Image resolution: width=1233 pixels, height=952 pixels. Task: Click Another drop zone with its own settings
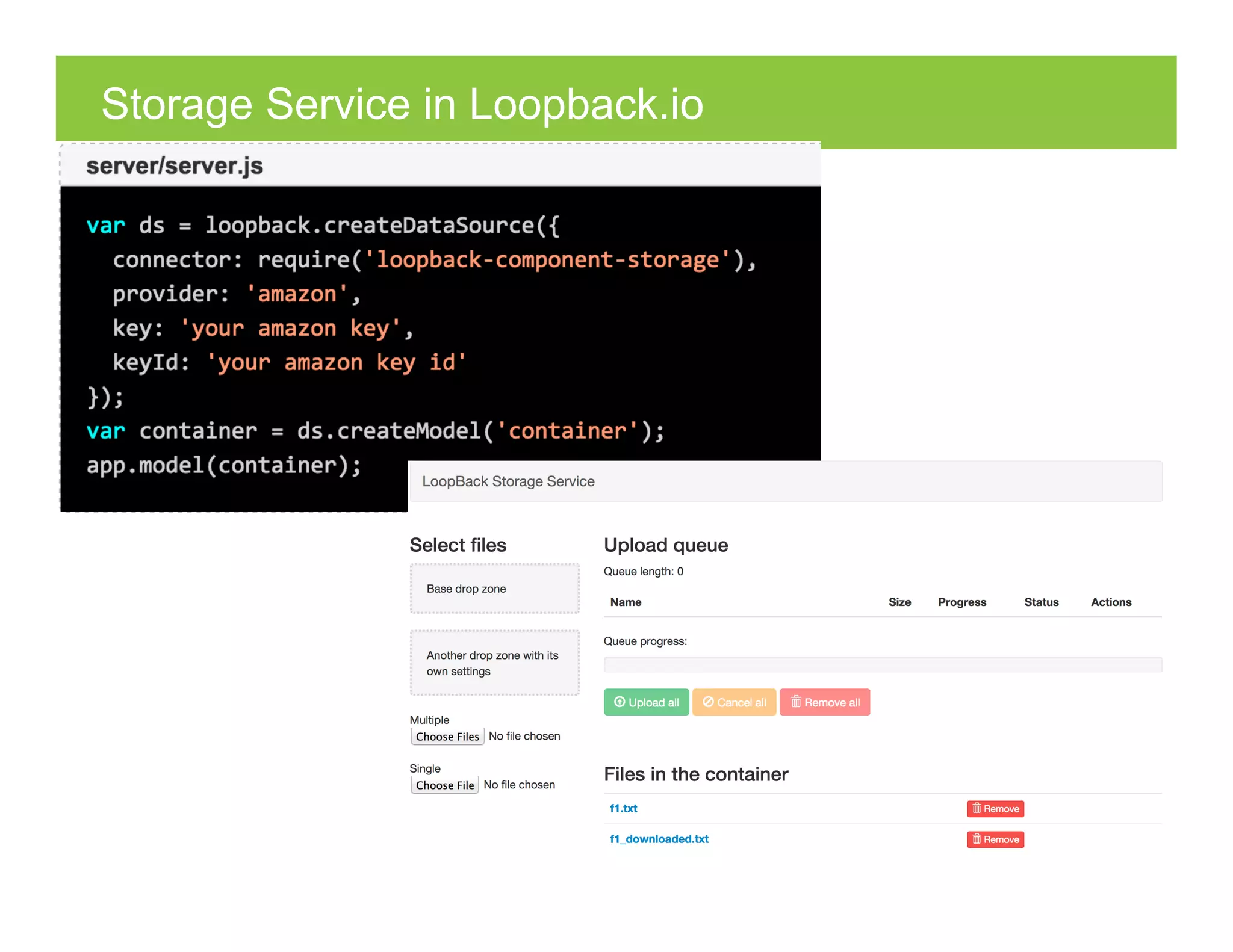click(494, 663)
